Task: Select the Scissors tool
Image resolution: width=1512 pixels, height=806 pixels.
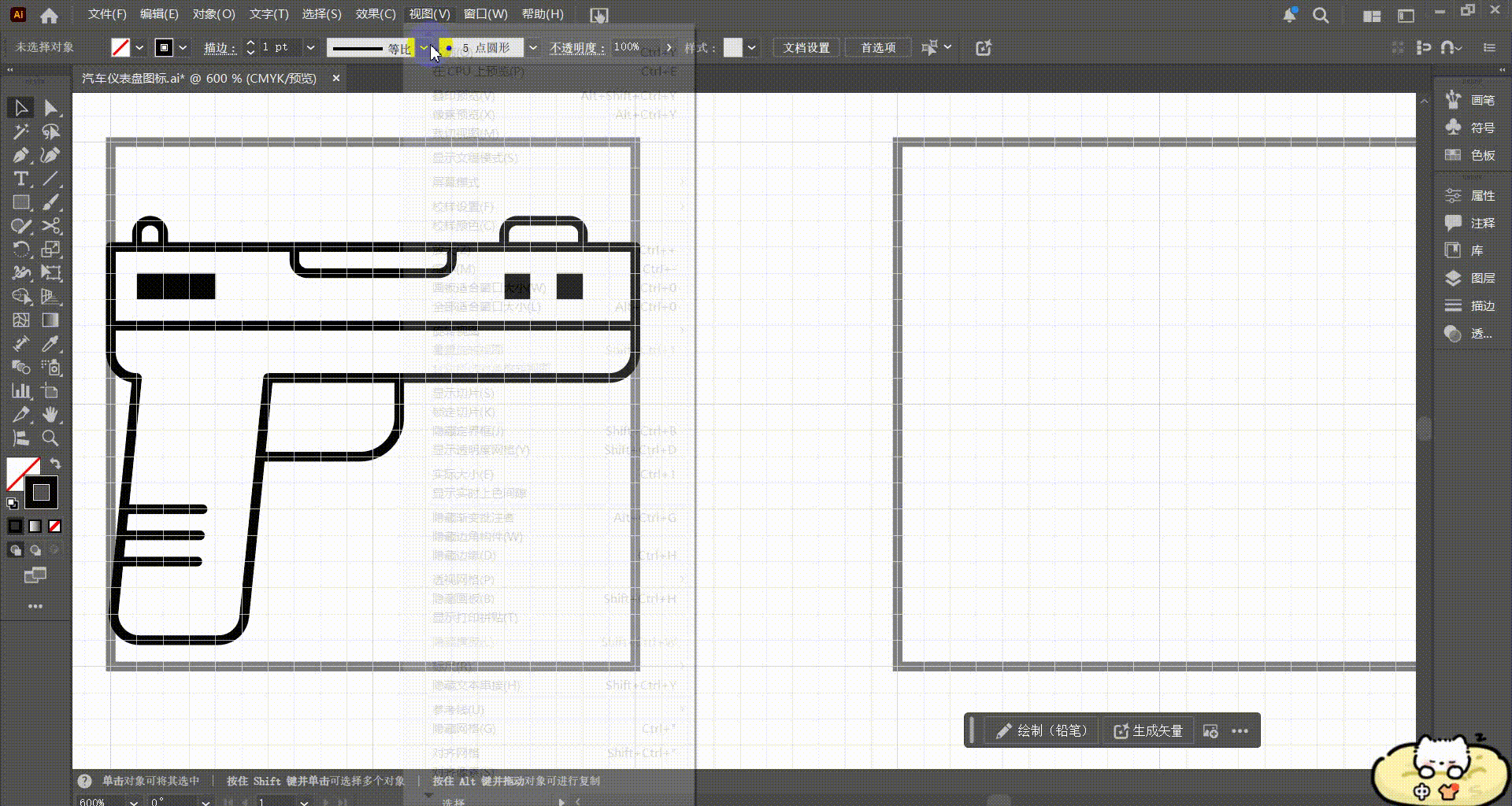Action: point(50,226)
